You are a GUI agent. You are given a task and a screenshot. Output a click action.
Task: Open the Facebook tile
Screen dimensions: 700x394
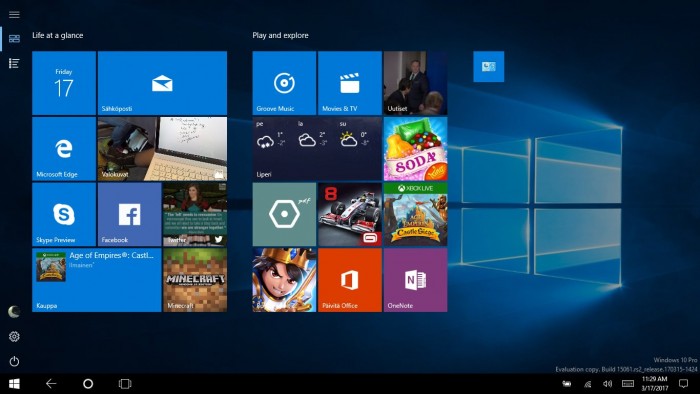[x=129, y=215]
